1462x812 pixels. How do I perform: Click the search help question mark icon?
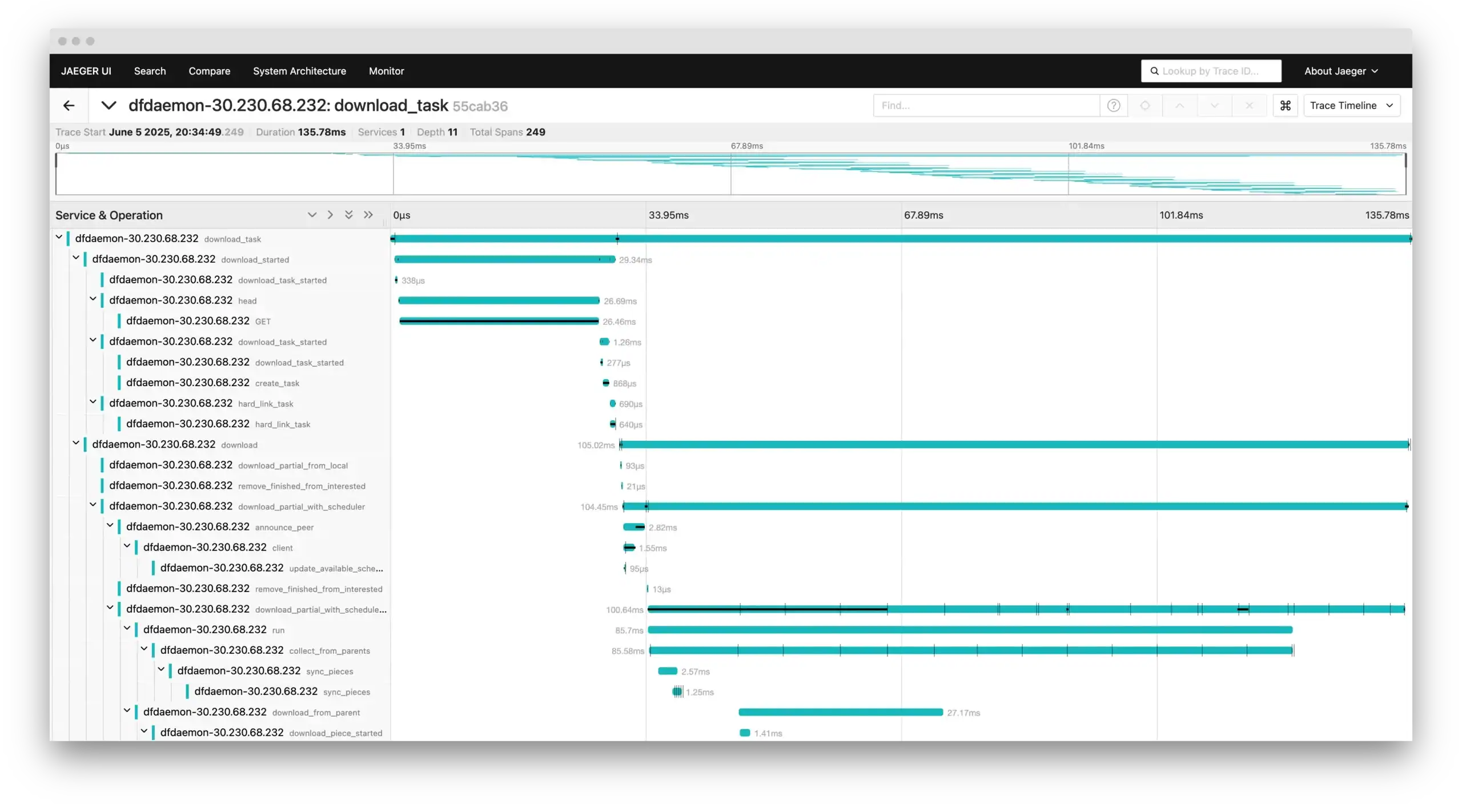tap(1114, 105)
